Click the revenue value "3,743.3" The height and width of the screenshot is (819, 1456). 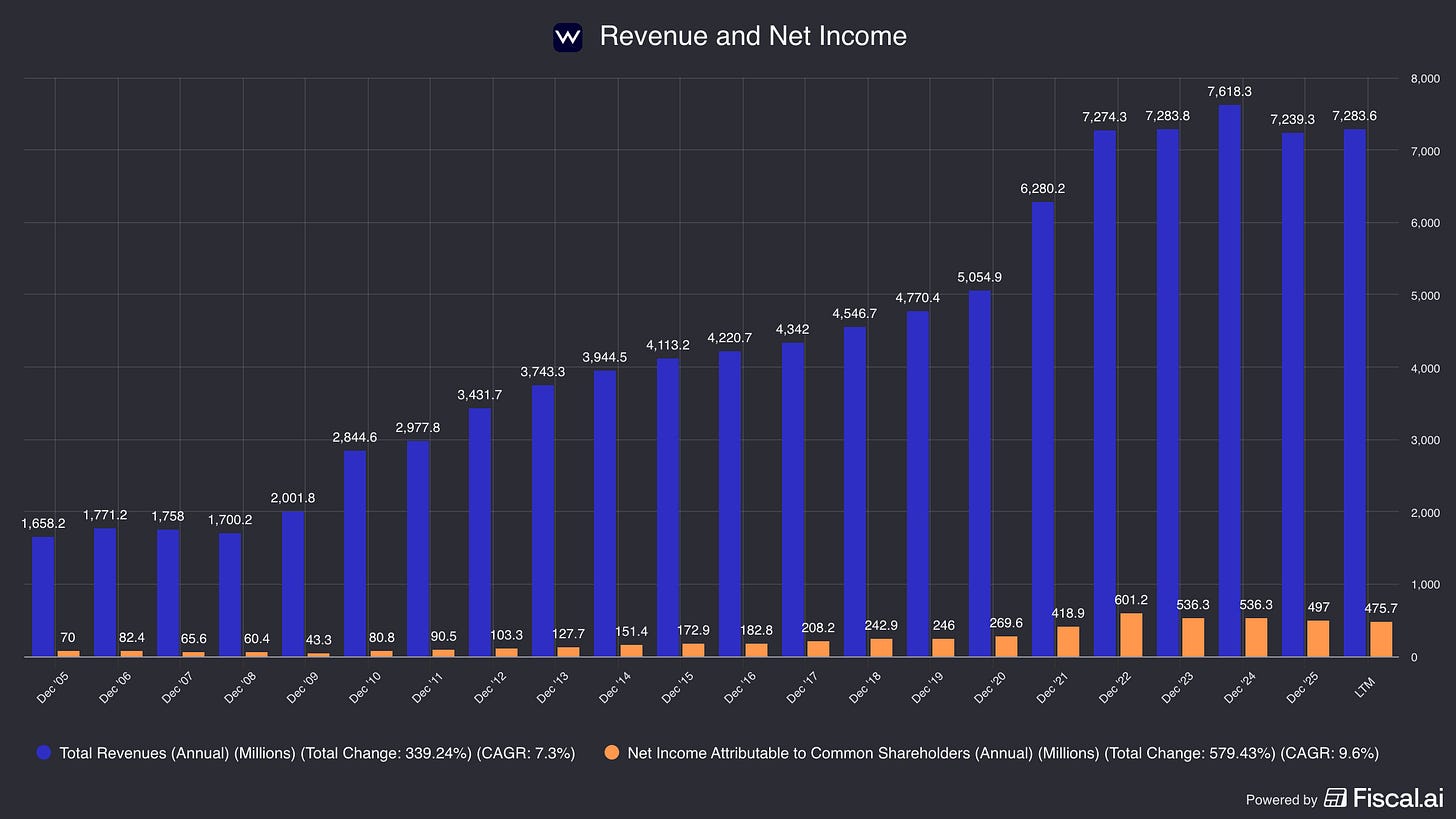(543, 372)
